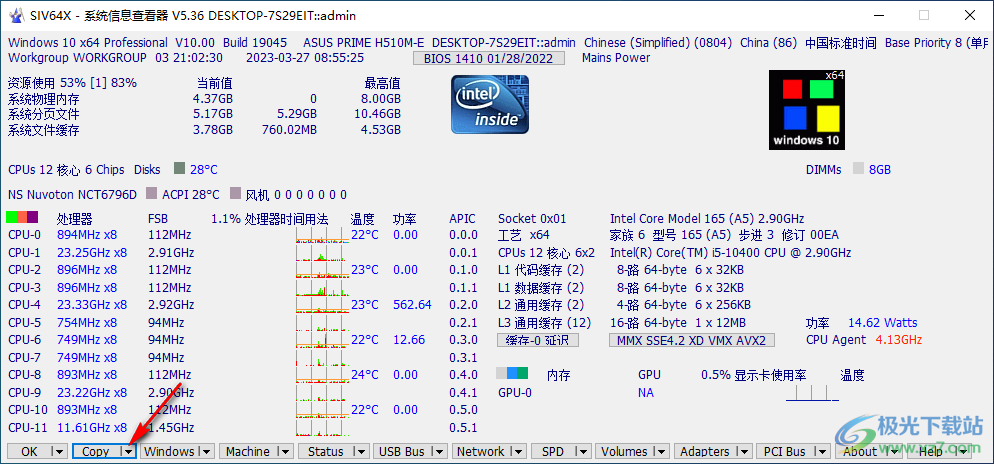The image size is (994, 464).
Task: Open the Help menu button
Action: click(931, 451)
